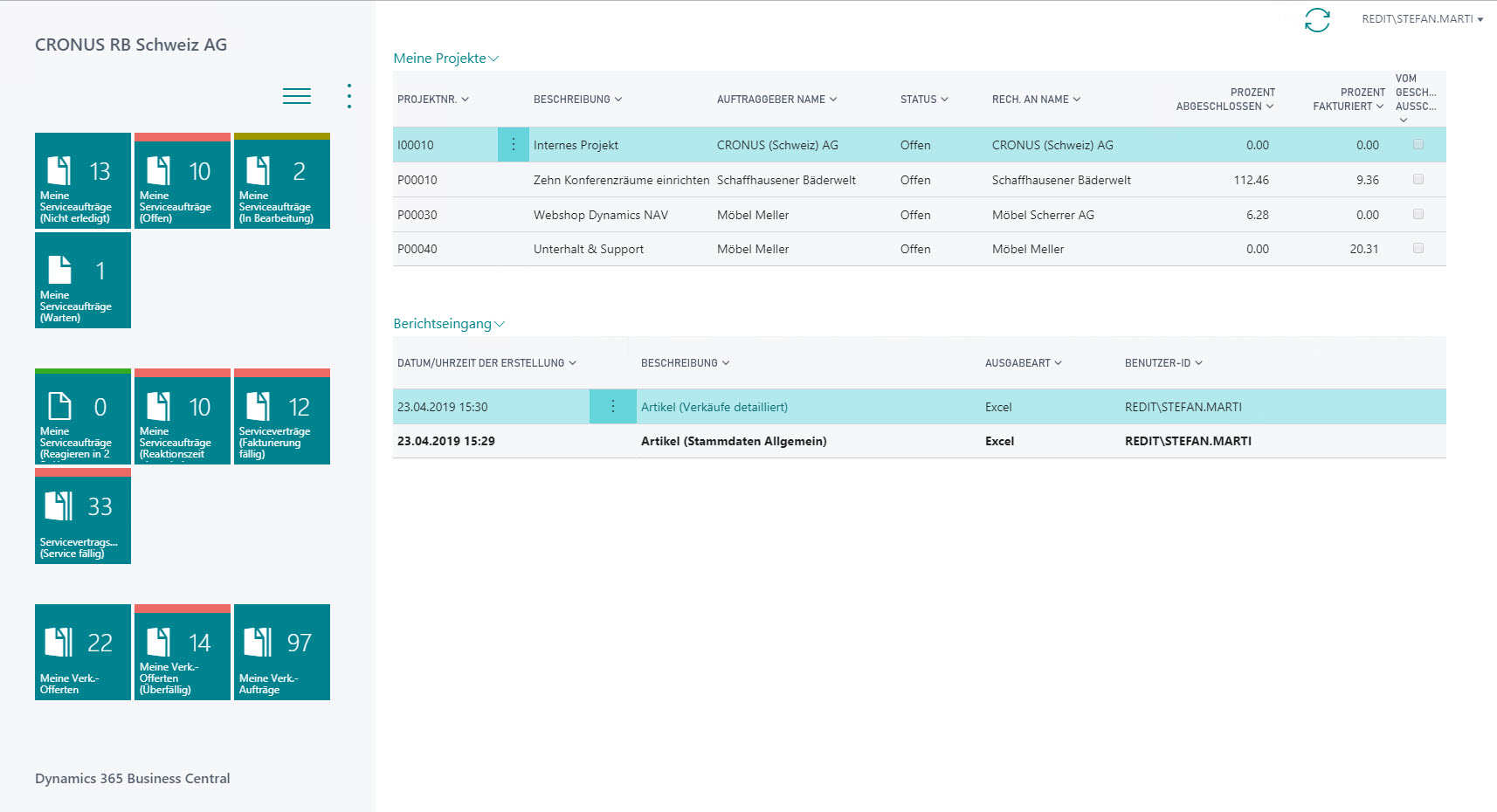
Task: Open Meine Serviceaufträge (Nicht erledigt) tile
Action: coord(83,181)
